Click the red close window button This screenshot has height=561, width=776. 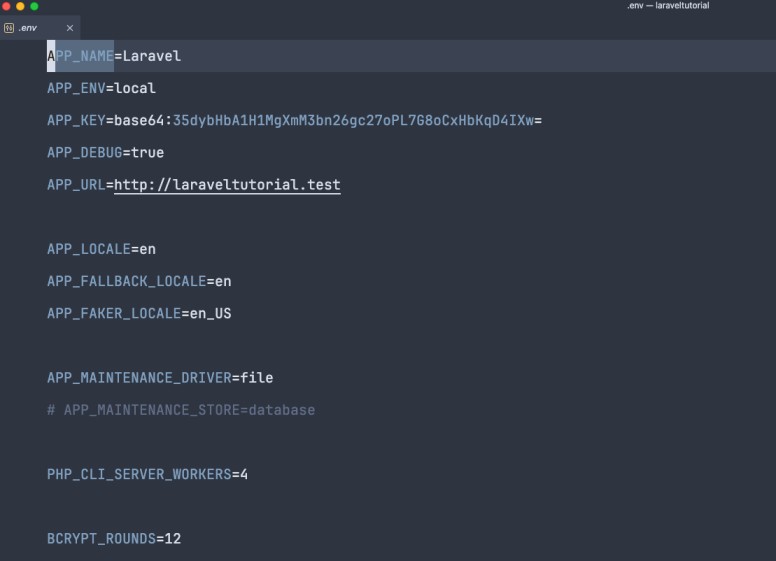pyautogui.click(x=6, y=6)
